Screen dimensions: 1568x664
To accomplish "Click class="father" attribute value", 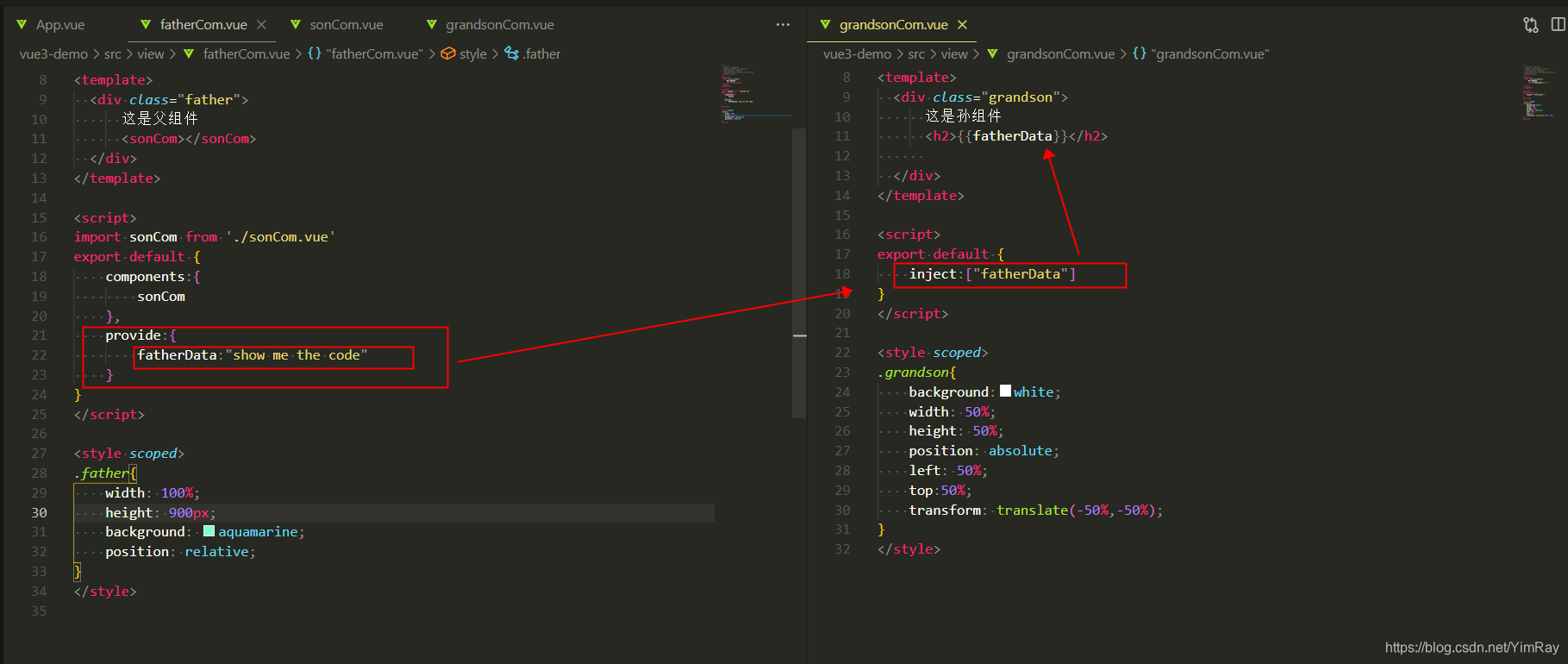I will [x=209, y=99].
